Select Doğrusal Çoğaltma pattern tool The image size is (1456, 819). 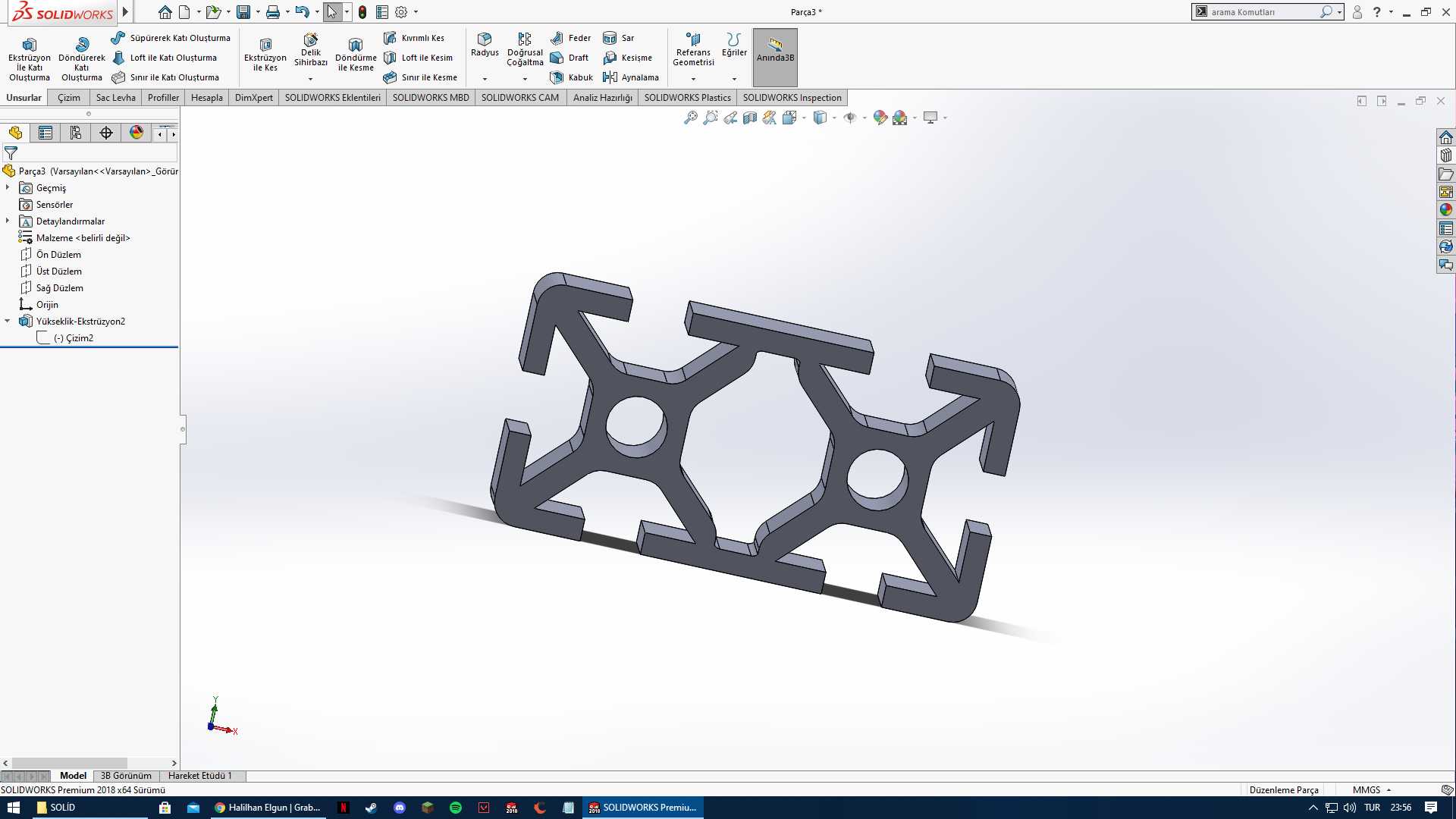click(525, 49)
